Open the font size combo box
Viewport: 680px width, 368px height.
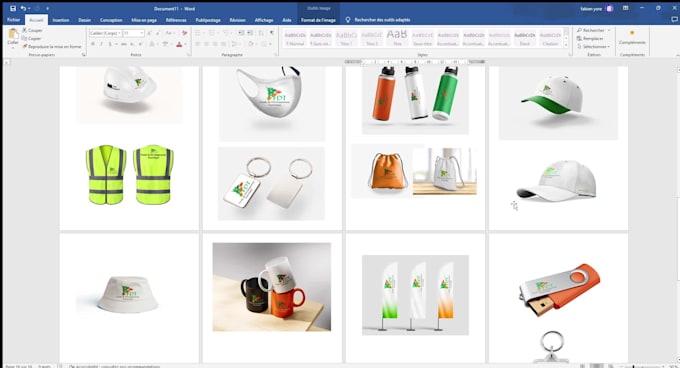tap(133, 33)
